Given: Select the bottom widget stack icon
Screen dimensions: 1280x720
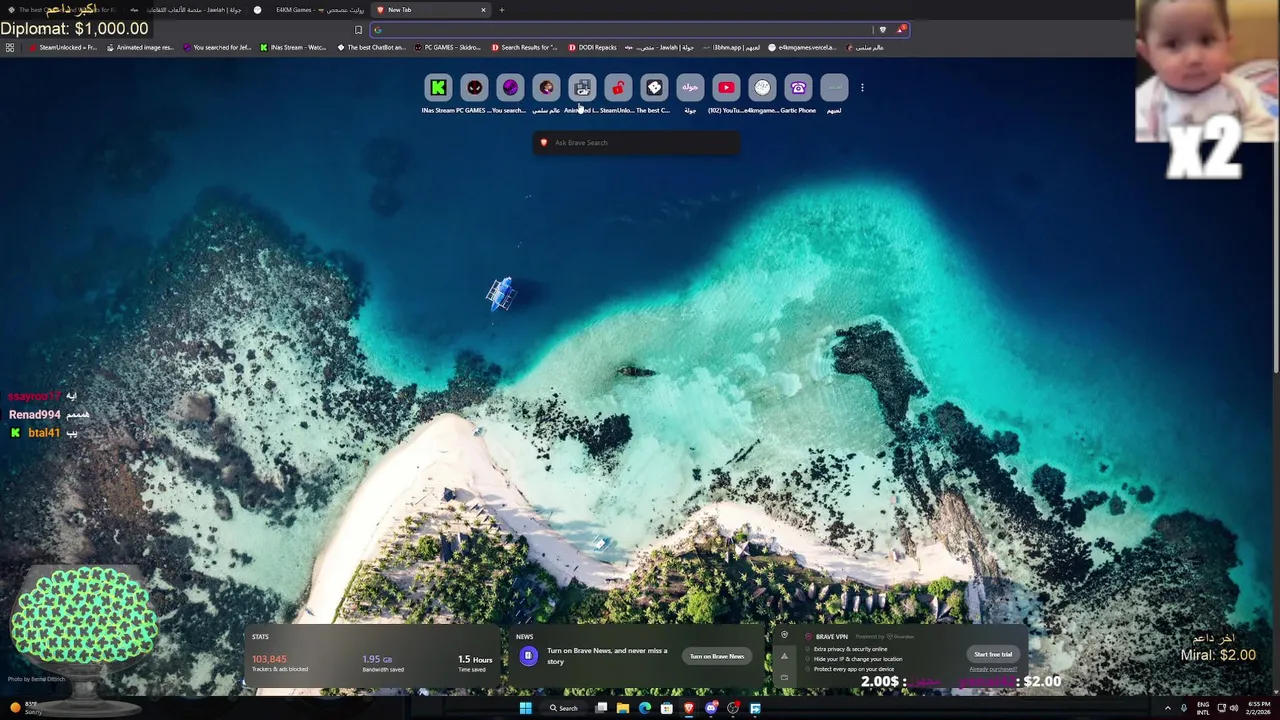Looking at the screenshot, I should point(784,677).
